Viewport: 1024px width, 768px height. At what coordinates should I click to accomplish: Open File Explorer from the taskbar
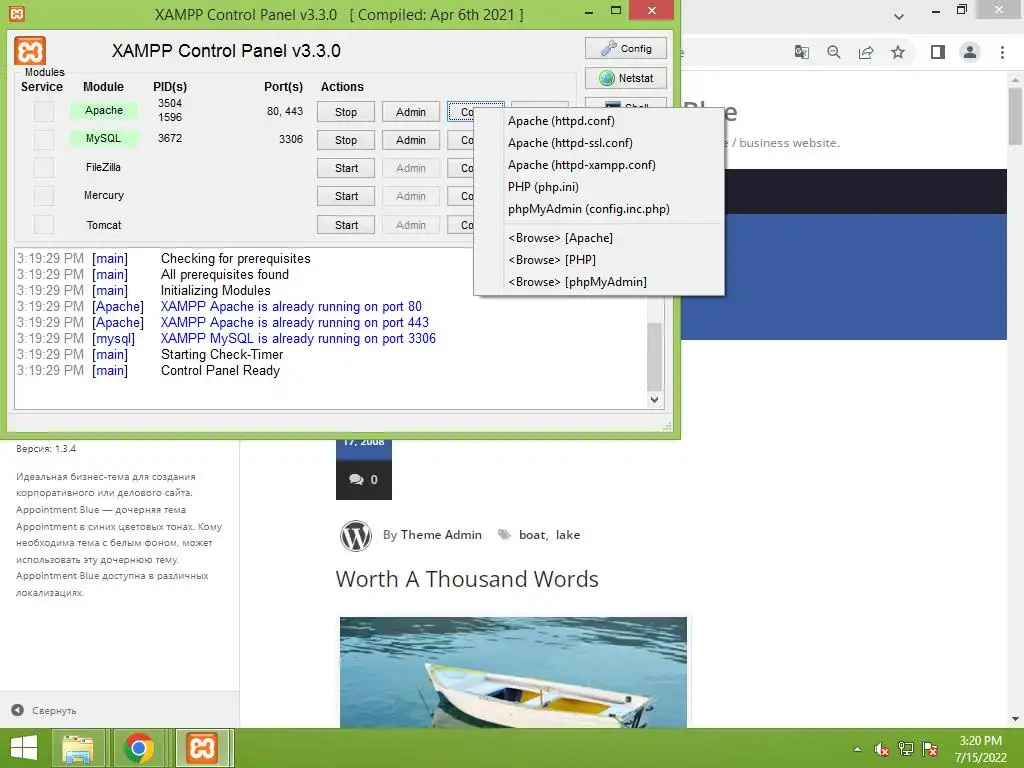(78, 748)
